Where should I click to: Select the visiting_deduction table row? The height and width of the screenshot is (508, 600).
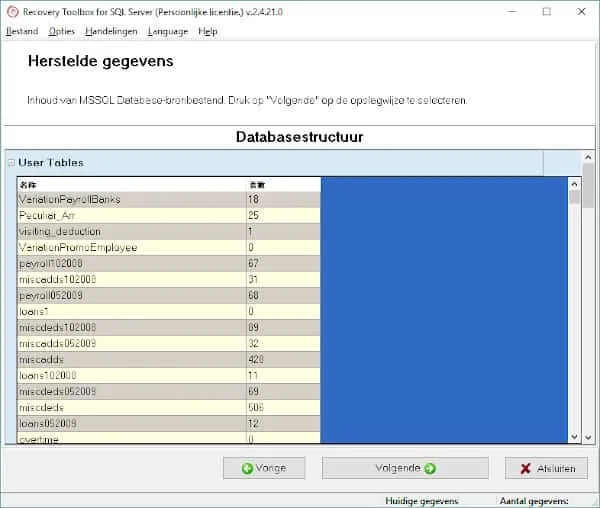pyautogui.click(x=169, y=232)
